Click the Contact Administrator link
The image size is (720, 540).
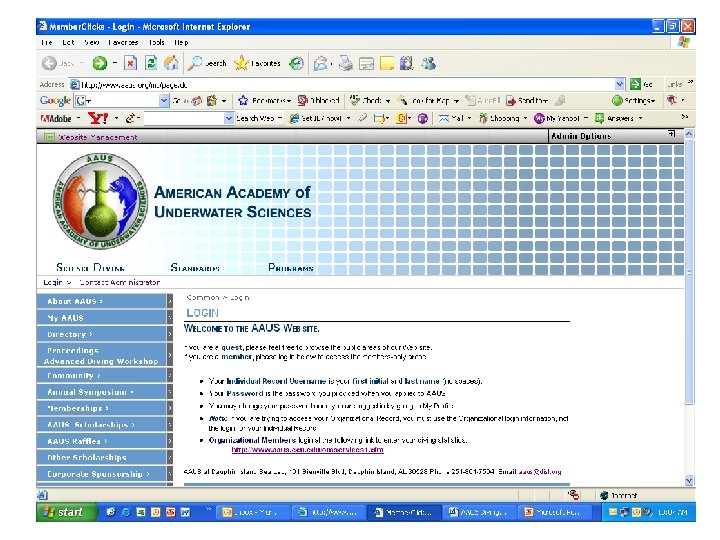pyautogui.click(x=120, y=282)
